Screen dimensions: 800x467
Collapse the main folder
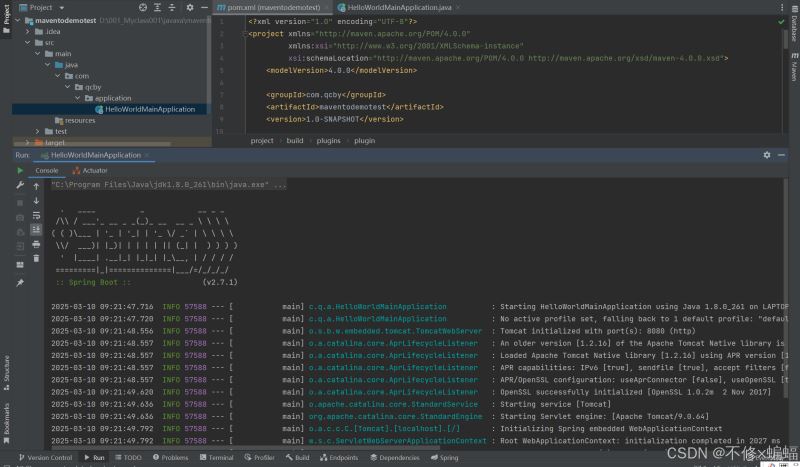[x=38, y=54]
